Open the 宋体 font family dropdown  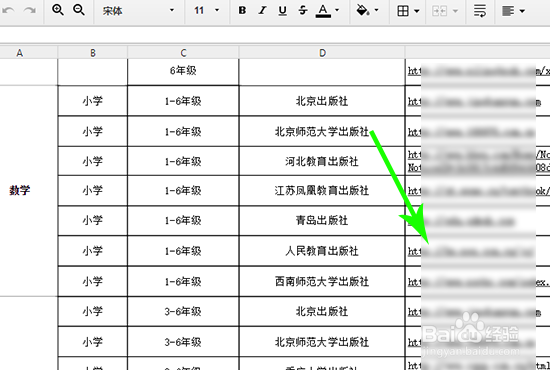pos(139,11)
